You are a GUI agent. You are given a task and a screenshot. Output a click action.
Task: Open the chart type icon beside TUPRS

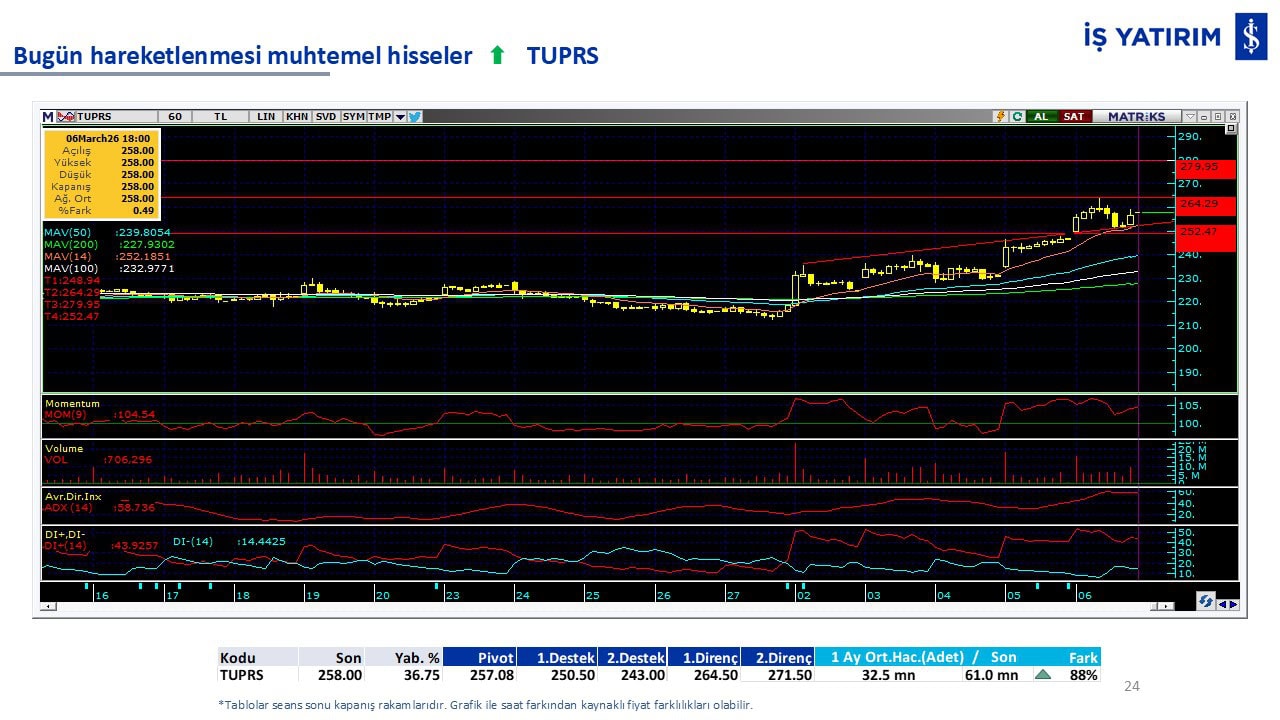point(66,116)
